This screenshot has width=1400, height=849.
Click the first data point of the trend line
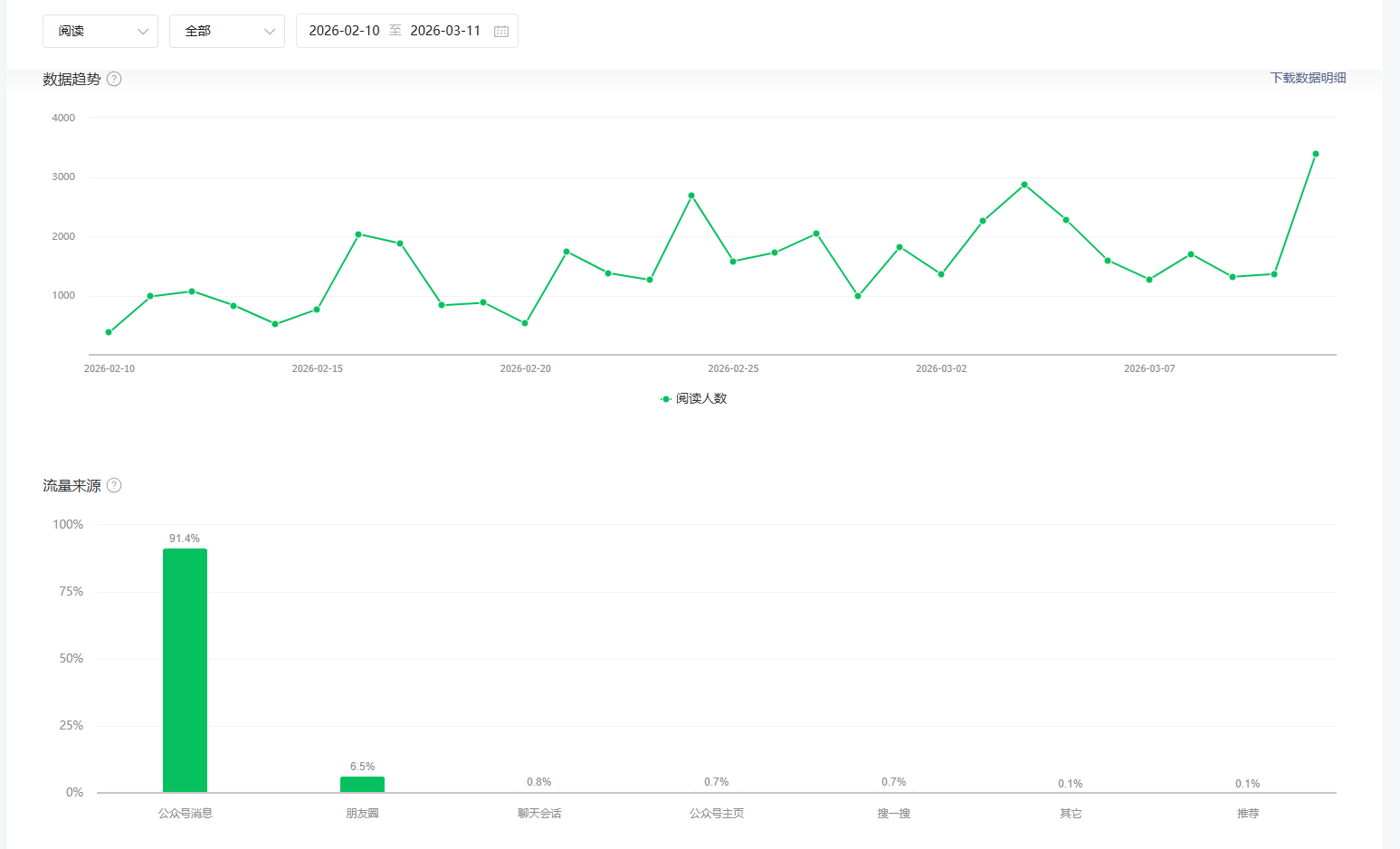109,332
